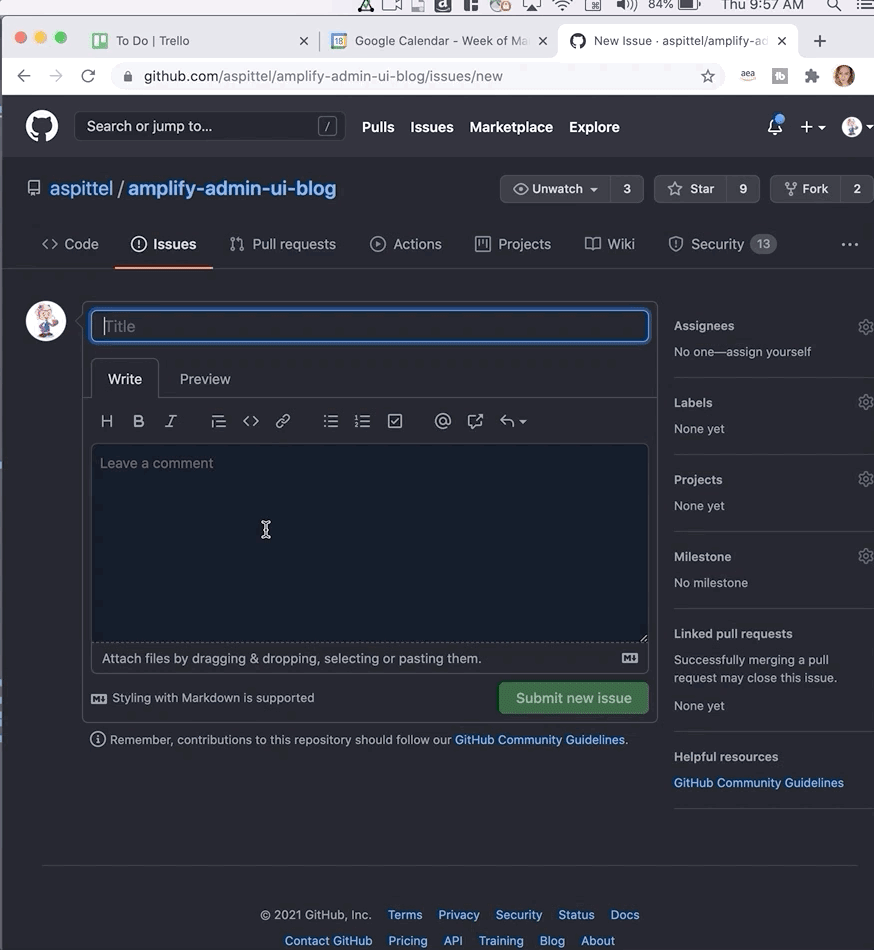This screenshot has width=874, height=950.
Task: Bookmark this page with star icon
Action: [707, 76]
